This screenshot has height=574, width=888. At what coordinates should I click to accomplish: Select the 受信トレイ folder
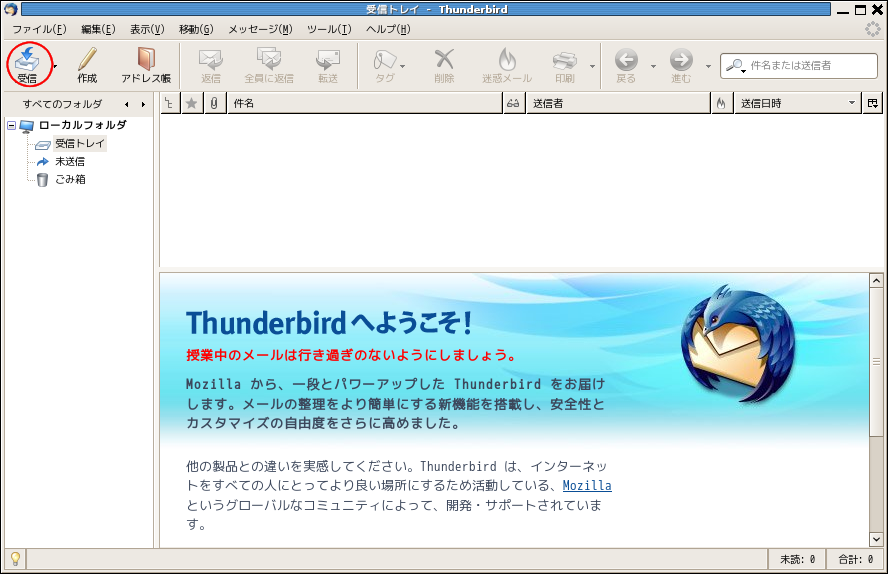point(79,143)
